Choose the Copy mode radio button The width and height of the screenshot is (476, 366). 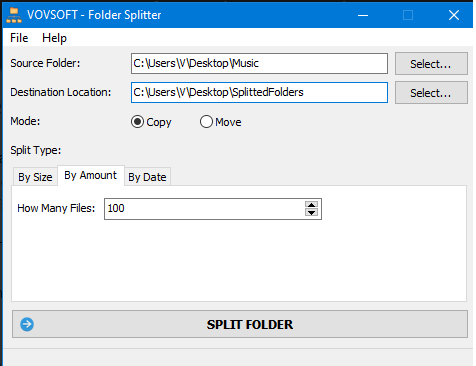tap(151, 122)
